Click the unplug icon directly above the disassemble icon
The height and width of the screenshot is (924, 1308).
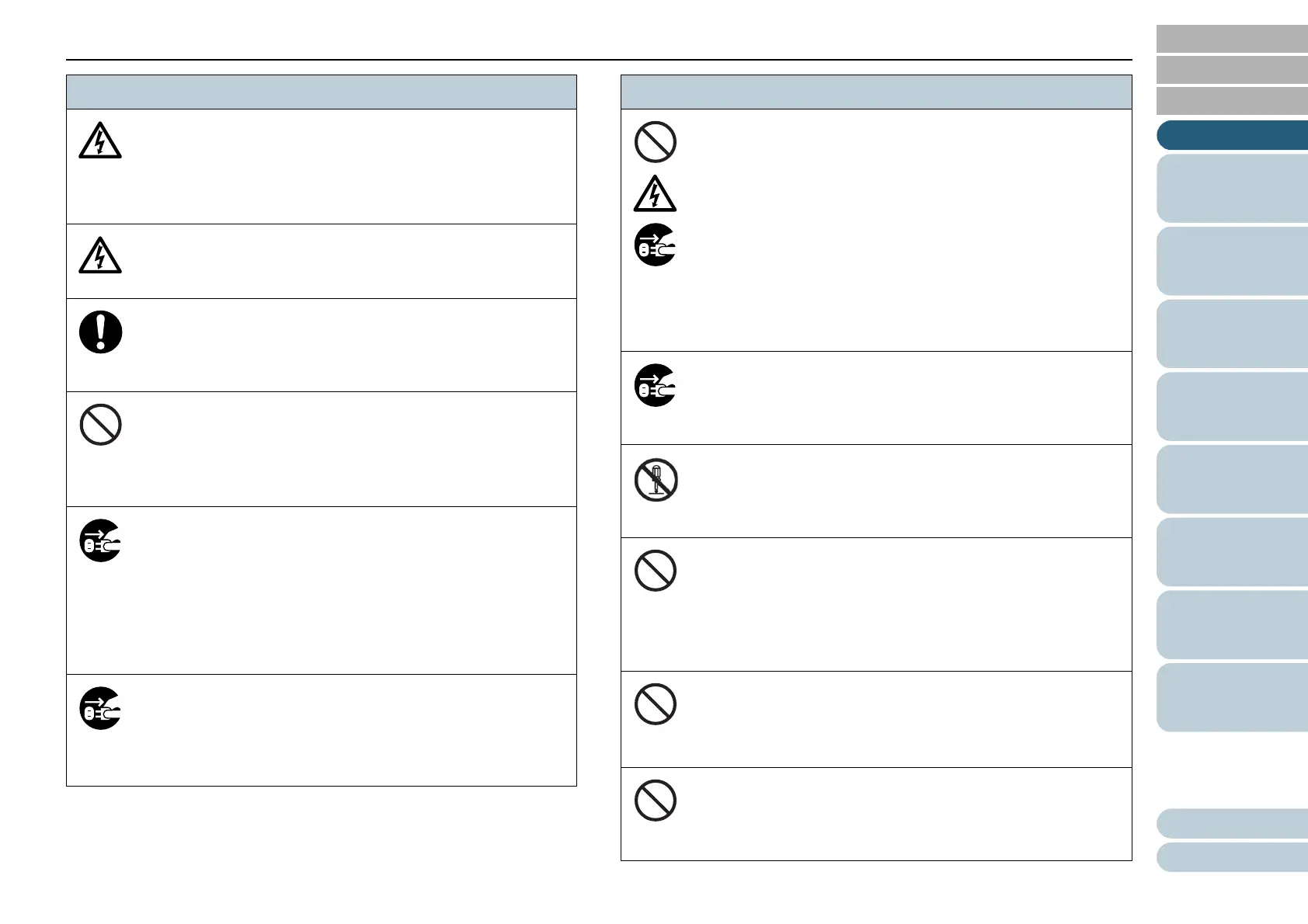656,385
